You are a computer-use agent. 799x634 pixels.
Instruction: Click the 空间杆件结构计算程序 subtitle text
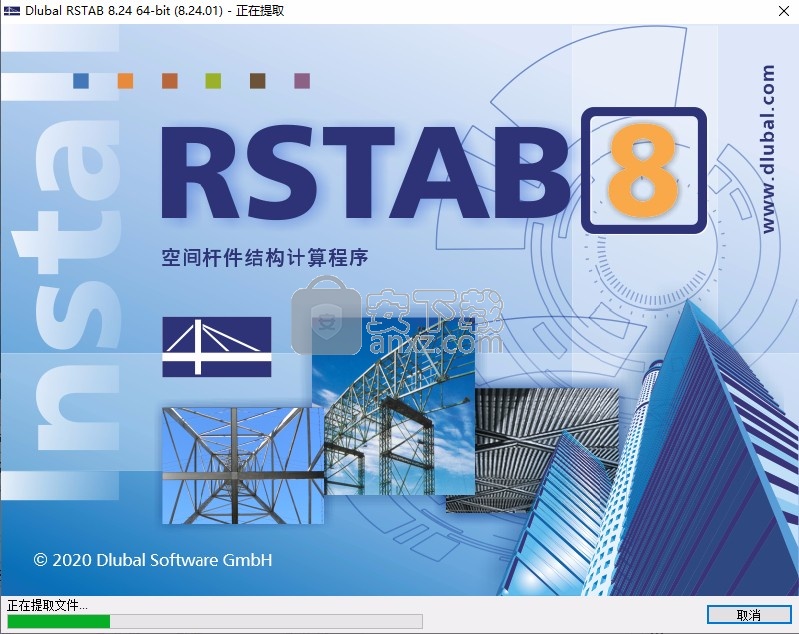point(265,257)
